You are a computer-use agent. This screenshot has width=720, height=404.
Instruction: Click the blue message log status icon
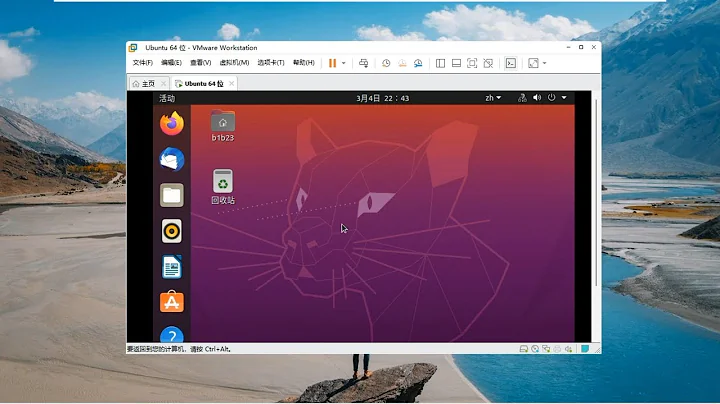(x=585, y=349)
